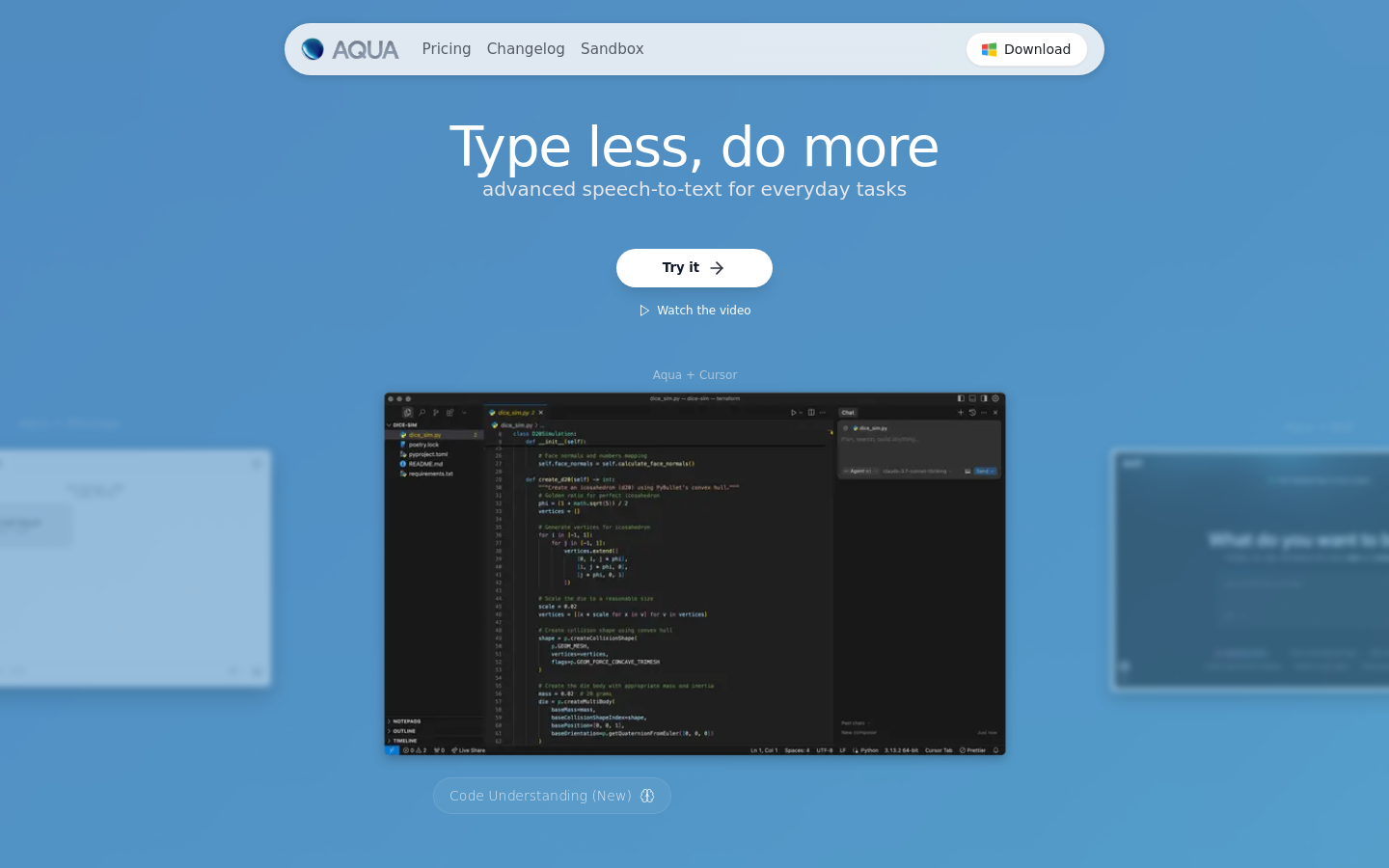Close the dice_sim.py editor tab
The image size is (1389, 868).
[x=541, y=413]
